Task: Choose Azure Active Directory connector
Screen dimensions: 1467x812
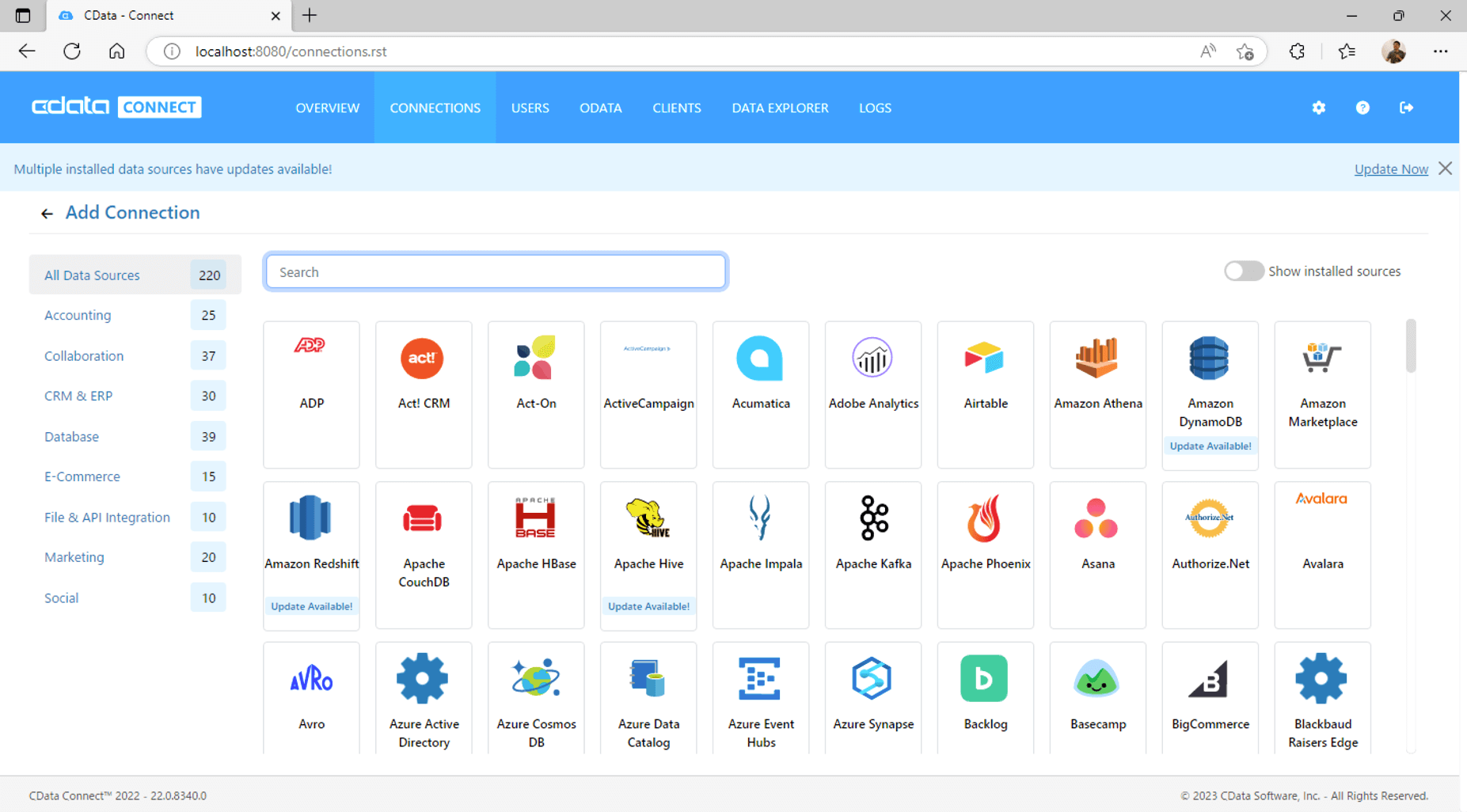Action: pos(424,698)
